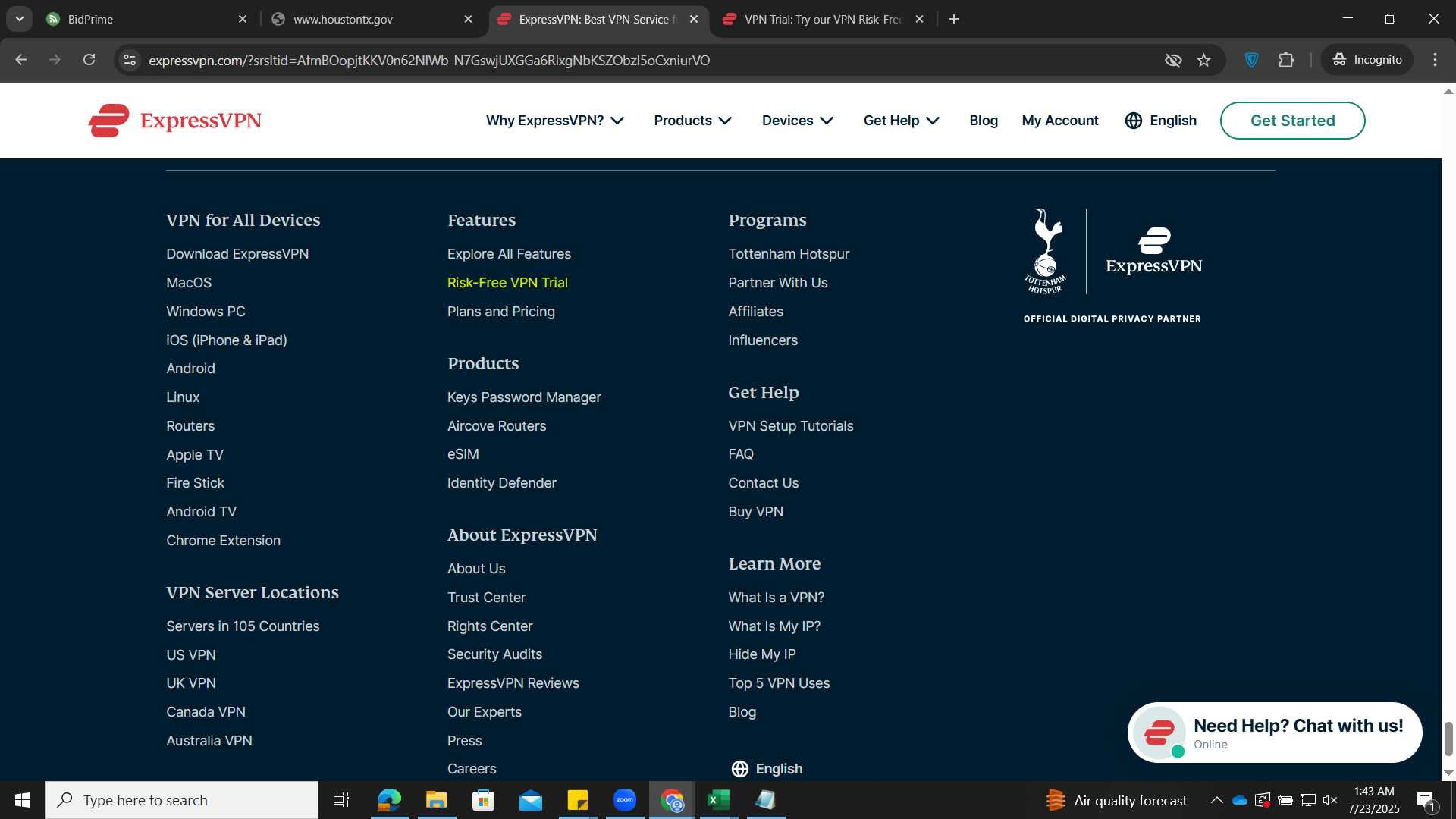Switch to www.houstontx.gov tab
Screen dimensions: 1456x819
372,19
